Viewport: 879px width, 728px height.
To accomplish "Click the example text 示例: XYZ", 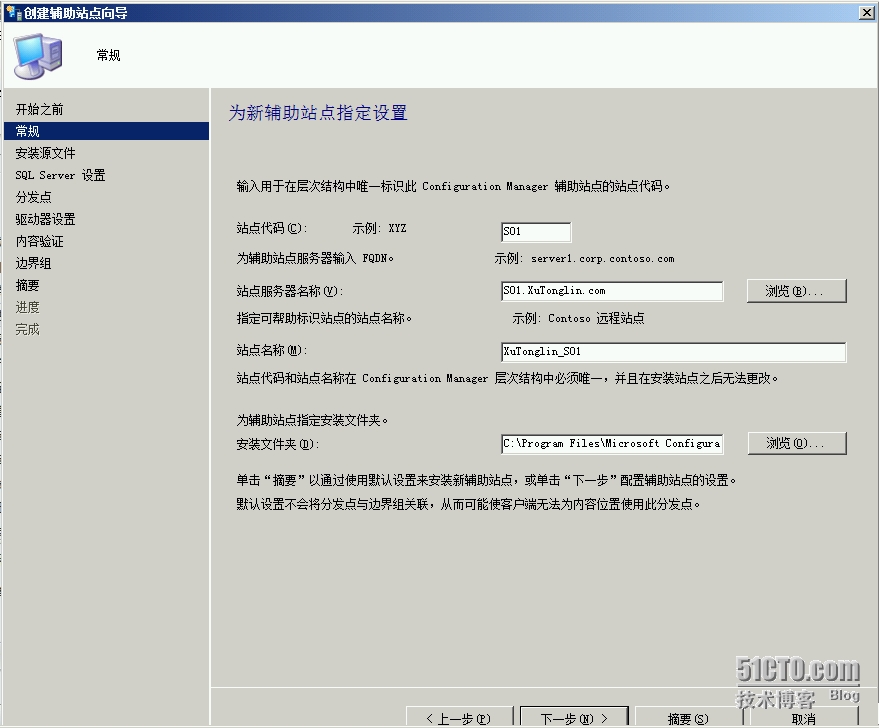I will (x=380, y=229).
